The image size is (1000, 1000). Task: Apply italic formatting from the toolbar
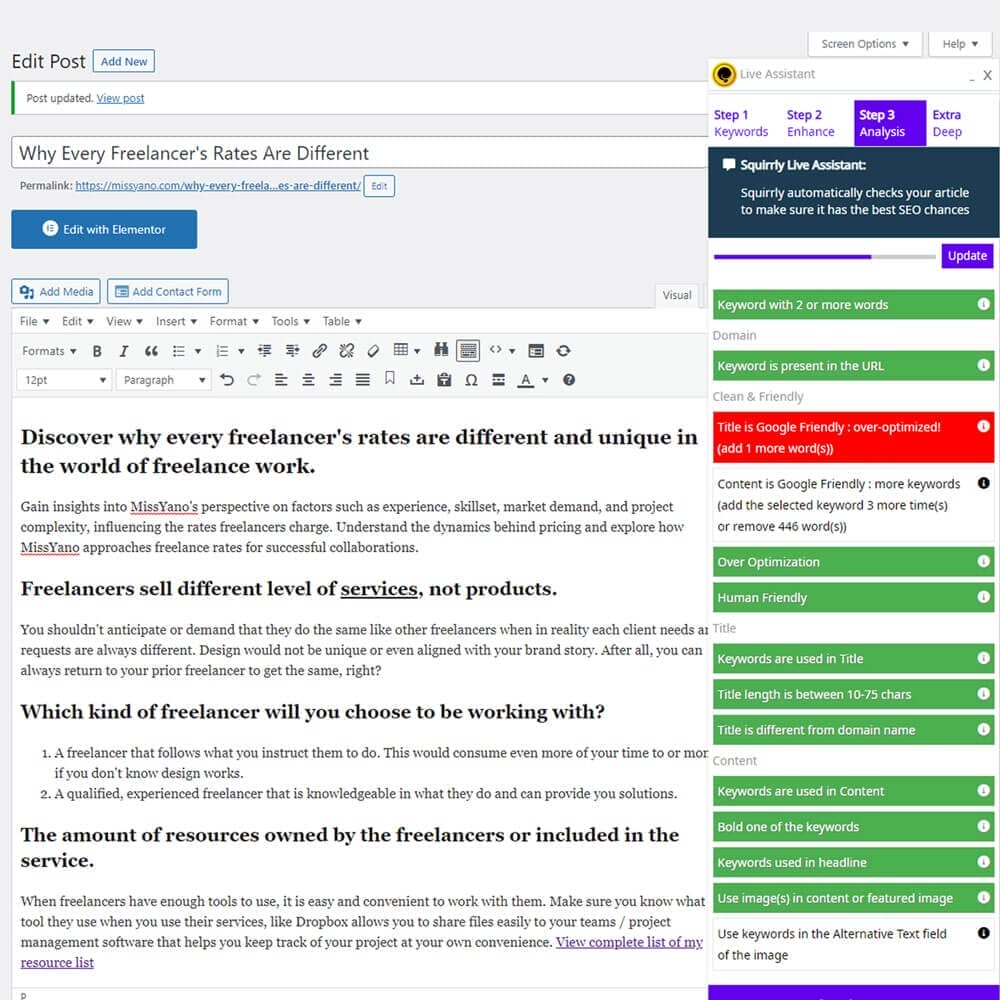coord(124,351)
